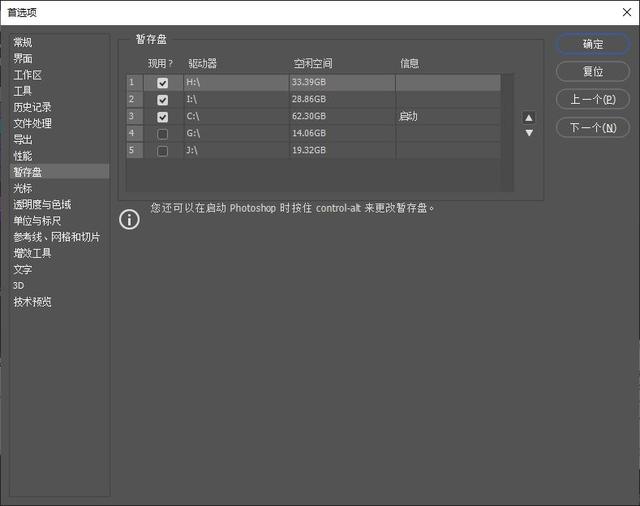The image size is (640, 506).
Task: Click the scratch disk list scrollbar
Action: tap(507, 130)
